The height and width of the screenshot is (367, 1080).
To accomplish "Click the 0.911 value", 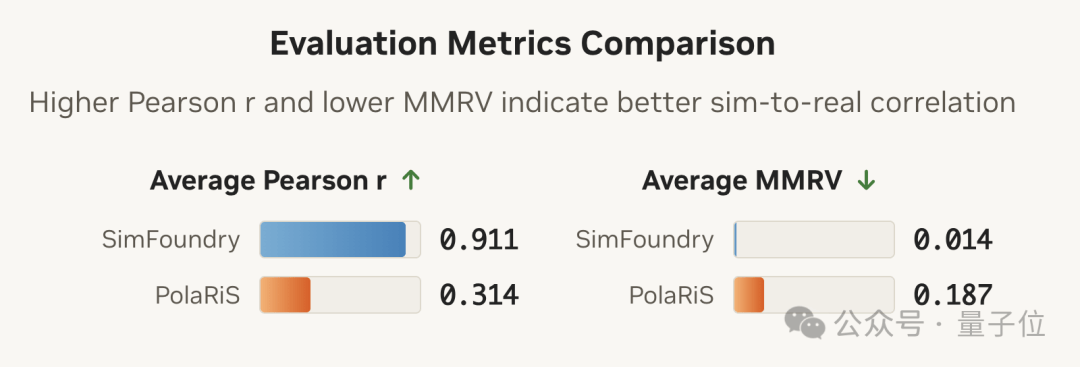I will click(x=479, y=240).
